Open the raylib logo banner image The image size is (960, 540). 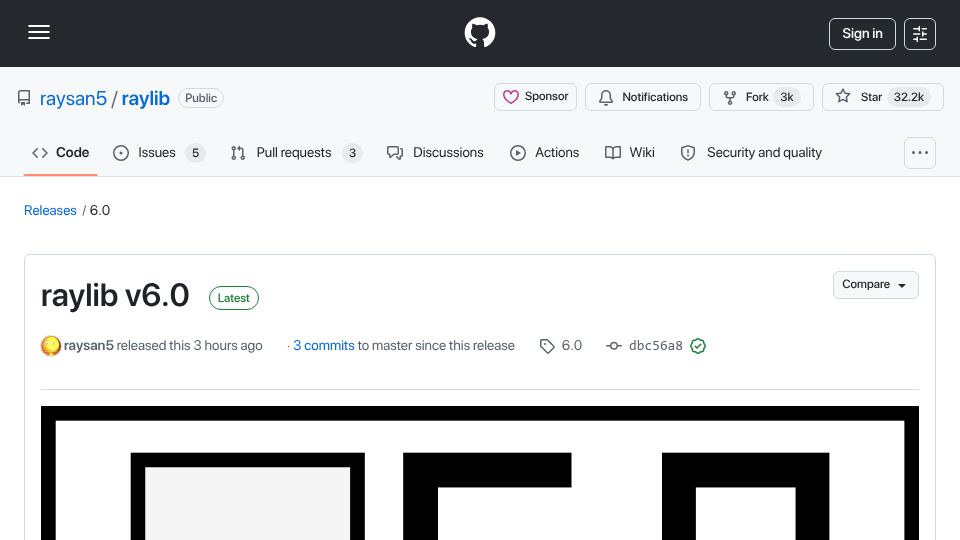tap(480, 473)
